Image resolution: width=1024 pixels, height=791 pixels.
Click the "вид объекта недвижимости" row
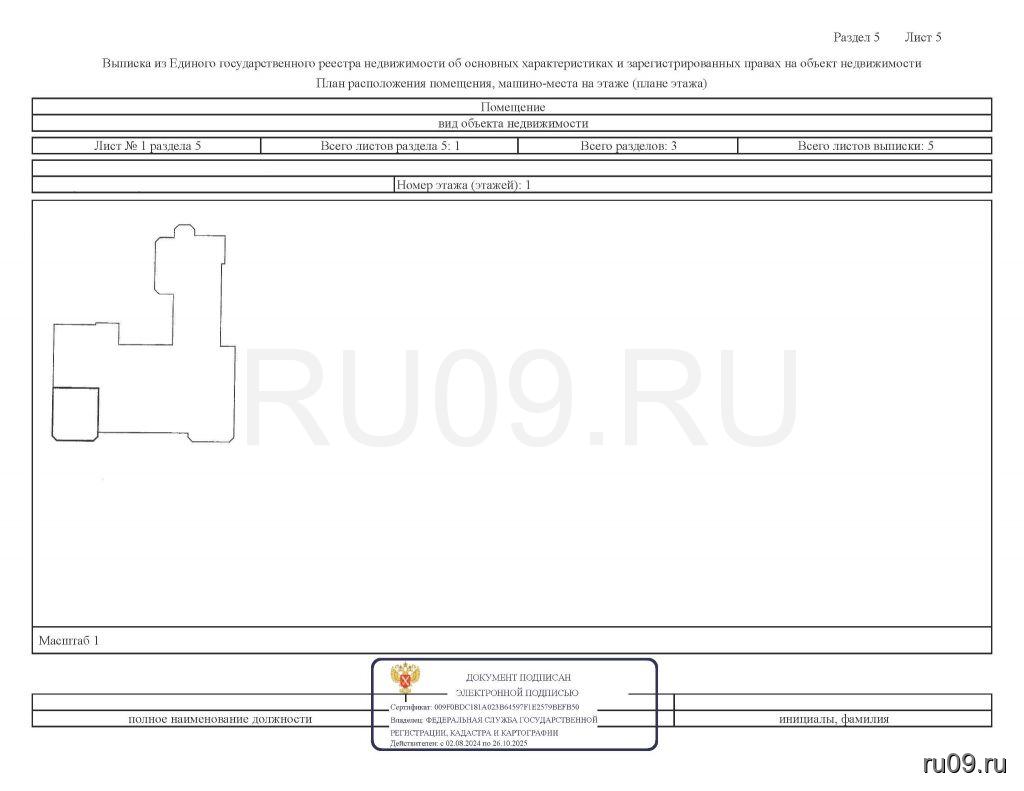click(512, 124)
